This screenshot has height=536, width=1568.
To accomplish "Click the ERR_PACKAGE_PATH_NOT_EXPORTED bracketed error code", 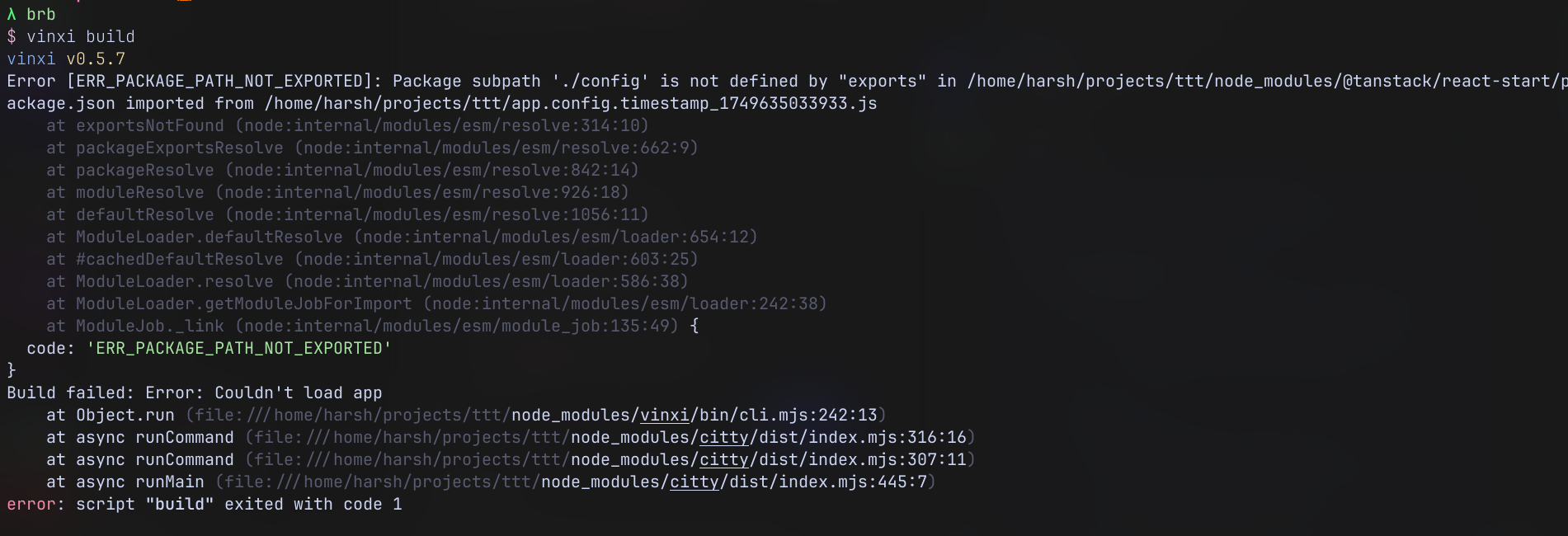I will (x=219, y=81).
